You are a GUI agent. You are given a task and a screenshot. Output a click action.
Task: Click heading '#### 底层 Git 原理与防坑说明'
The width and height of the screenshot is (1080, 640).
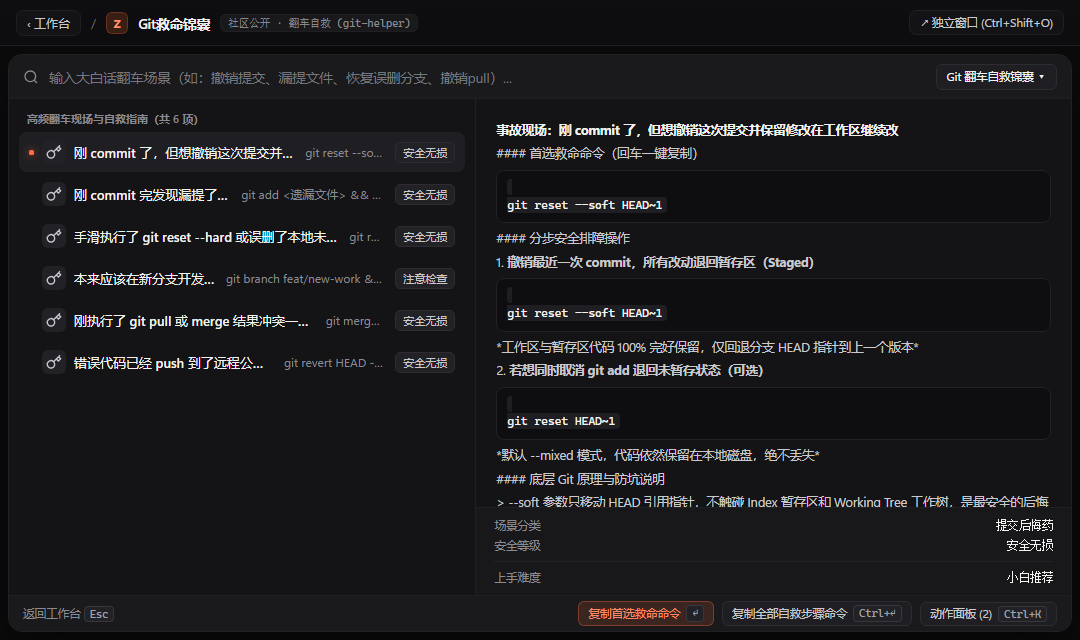click(x=581, y=479)
